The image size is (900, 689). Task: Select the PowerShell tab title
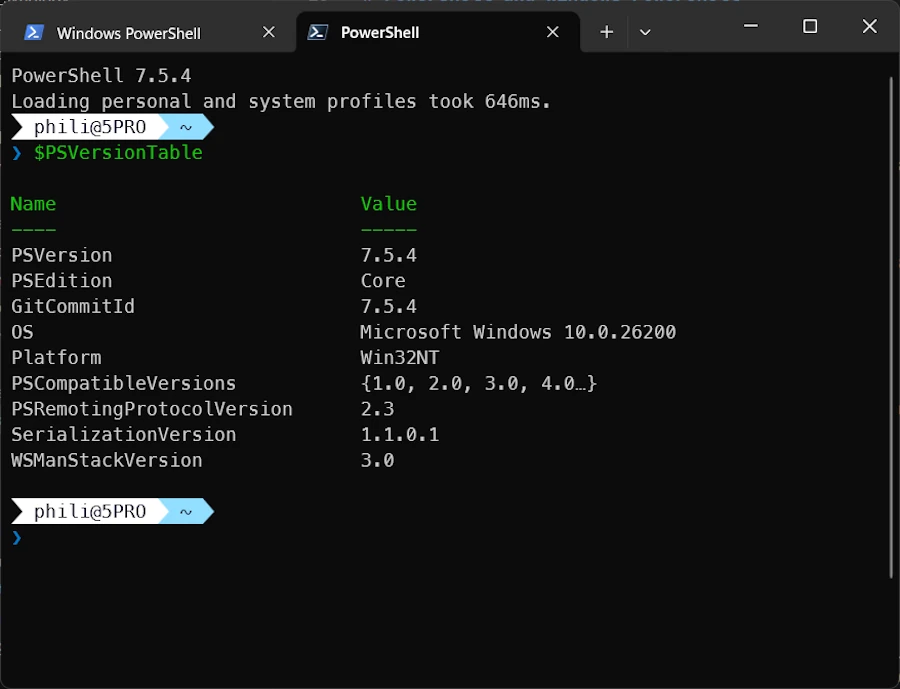point(379,32)
